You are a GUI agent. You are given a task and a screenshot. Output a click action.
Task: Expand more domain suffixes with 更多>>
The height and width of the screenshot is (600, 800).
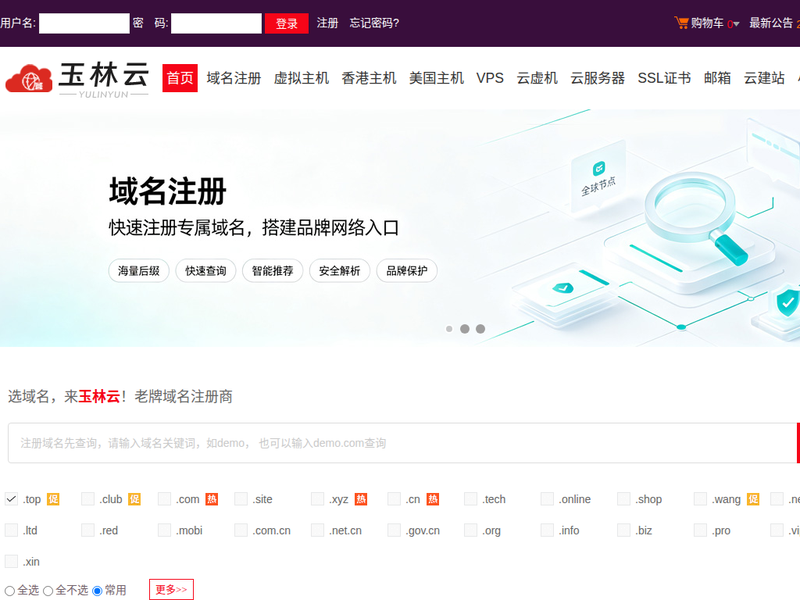(171, 589)
